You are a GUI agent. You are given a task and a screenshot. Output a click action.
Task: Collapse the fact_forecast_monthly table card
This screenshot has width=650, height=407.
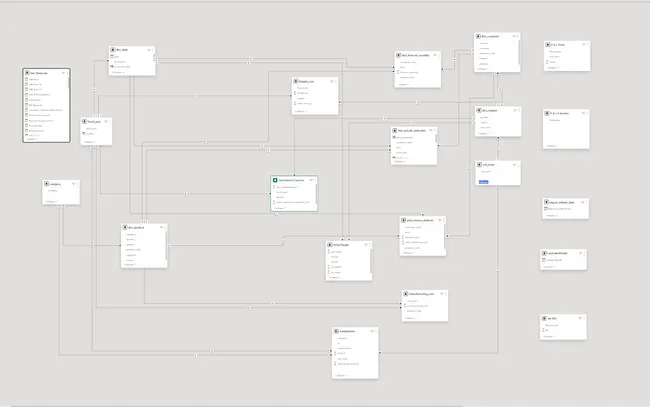tap(403, 85)
